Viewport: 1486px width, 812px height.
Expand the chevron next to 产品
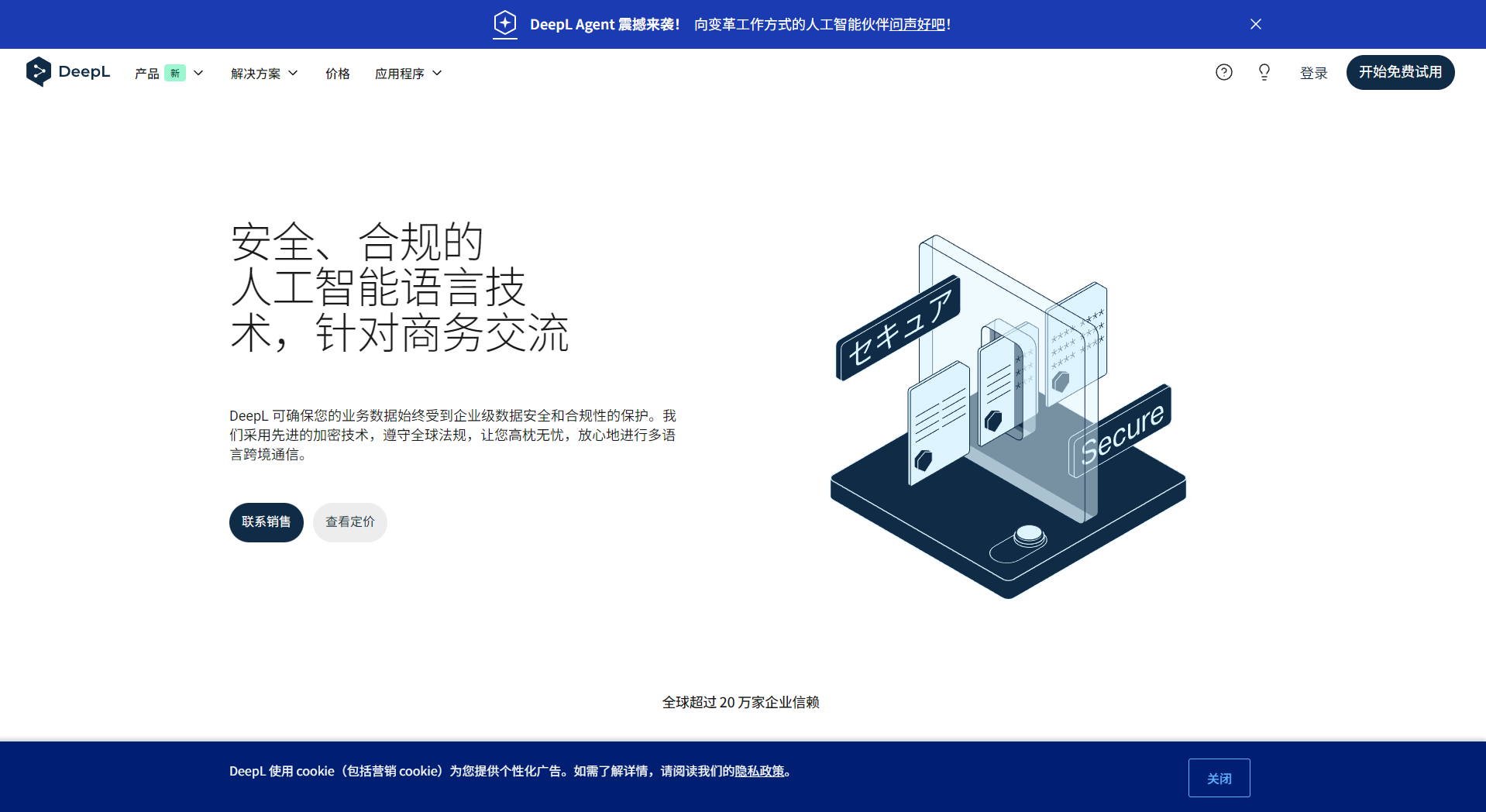198,73
